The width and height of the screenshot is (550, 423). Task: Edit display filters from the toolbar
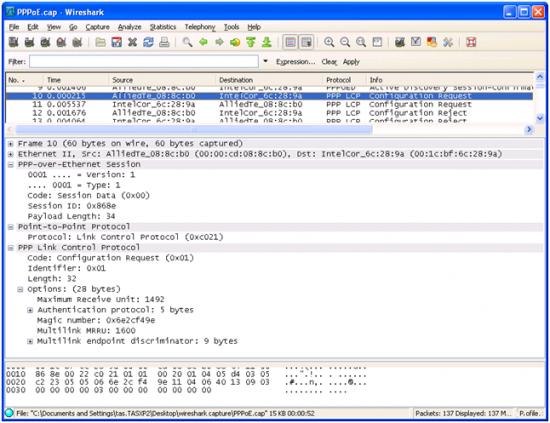[416, 42]
